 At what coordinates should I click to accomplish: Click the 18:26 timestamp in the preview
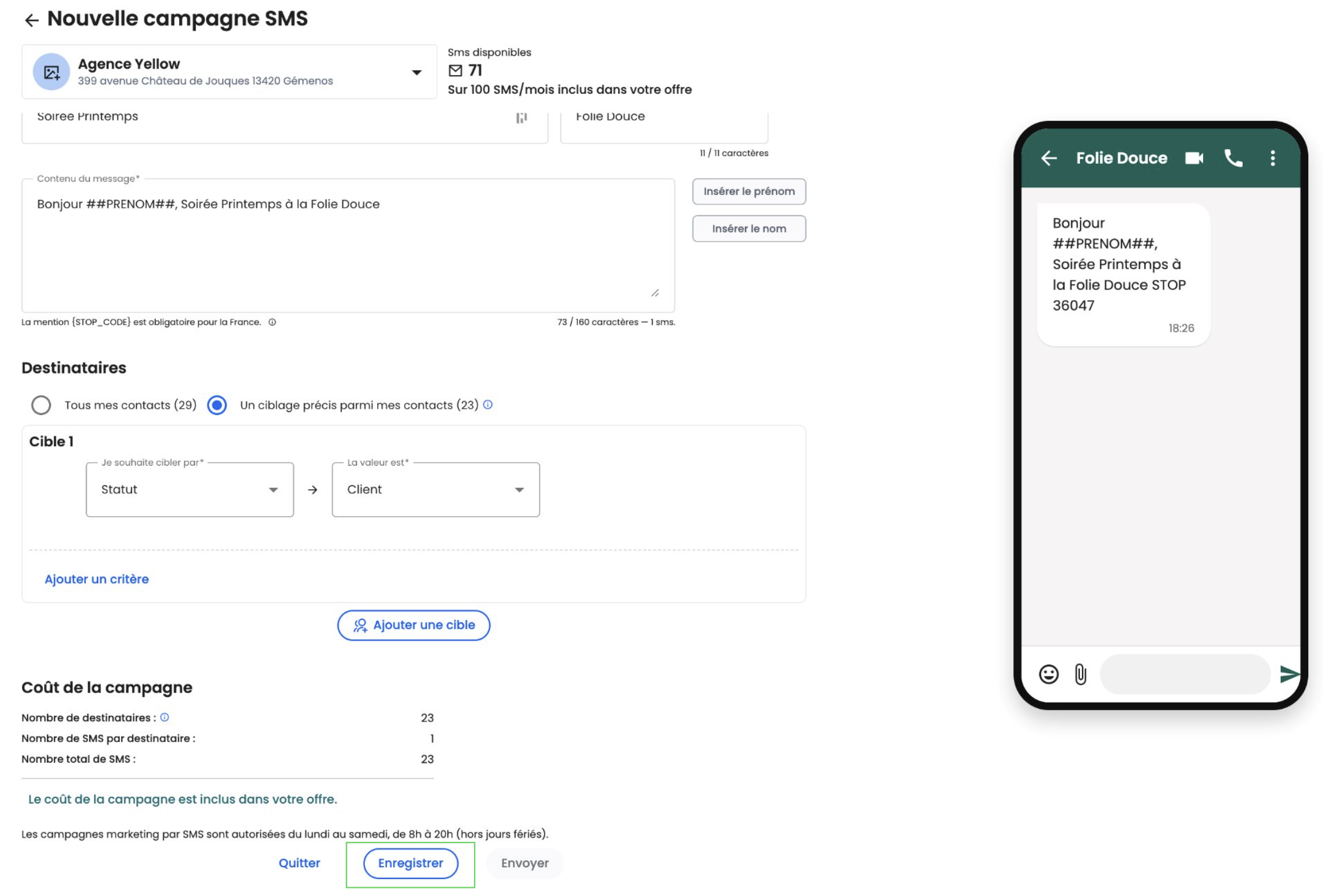(x=1181, y=328)
